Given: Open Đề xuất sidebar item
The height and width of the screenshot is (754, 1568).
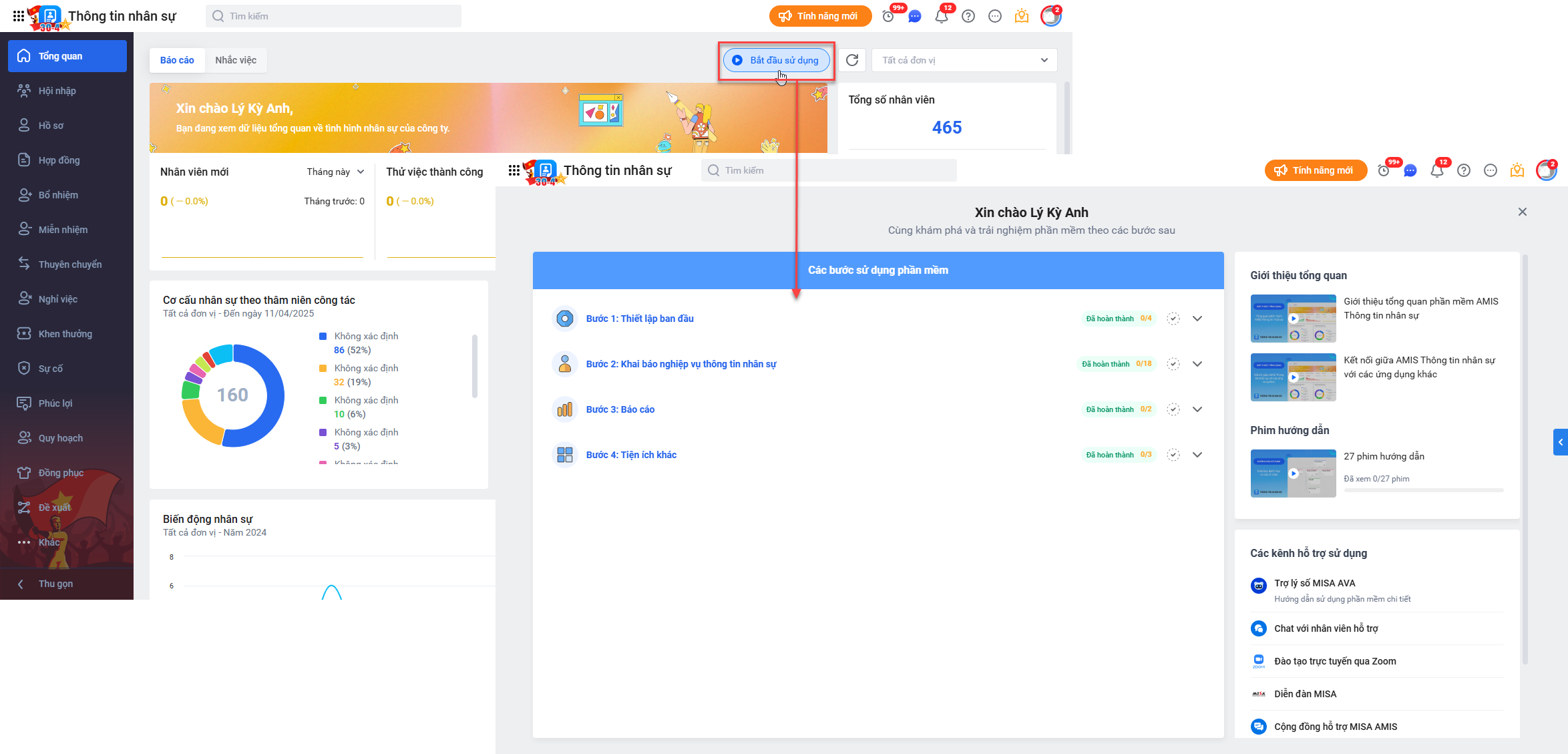Looking at the screenshot, I should tap(67, 508).
